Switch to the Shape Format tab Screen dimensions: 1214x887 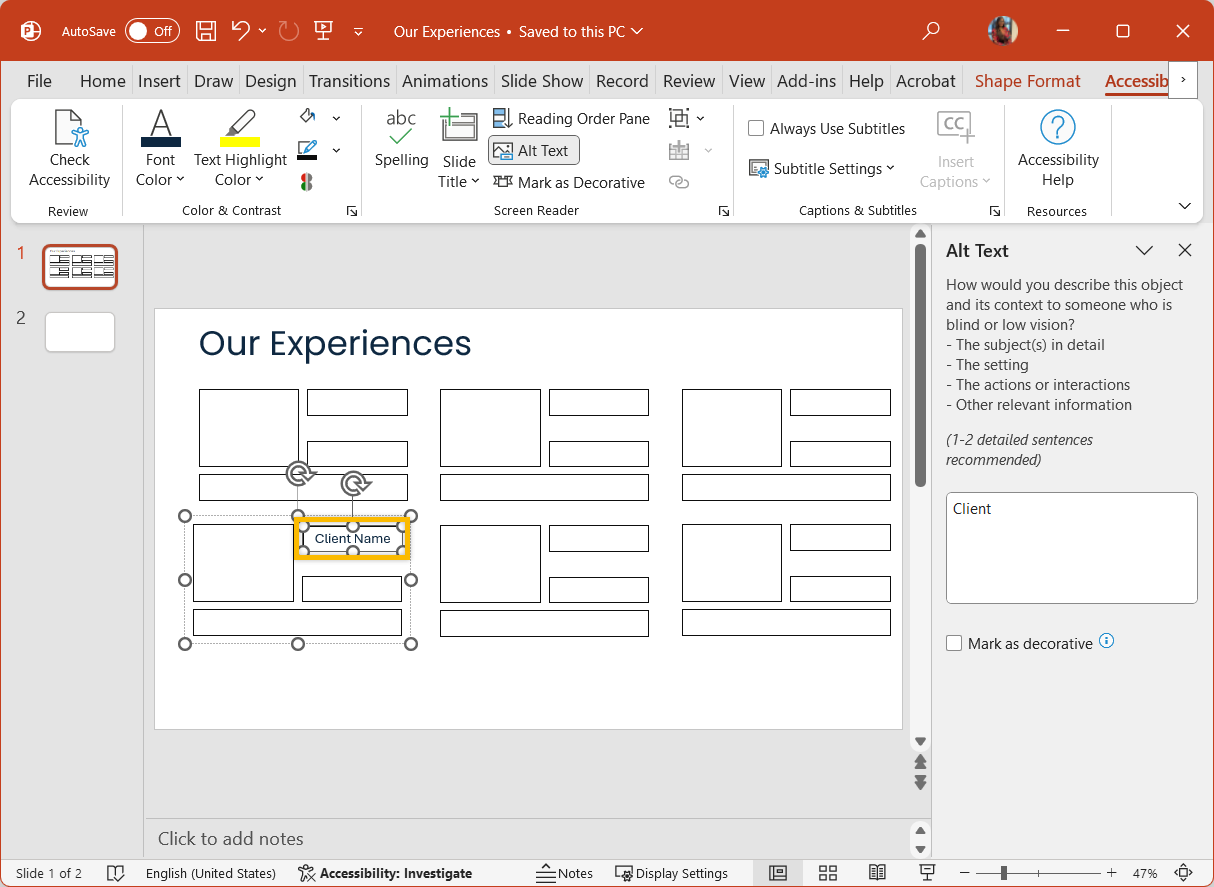tap(1027, 81)
